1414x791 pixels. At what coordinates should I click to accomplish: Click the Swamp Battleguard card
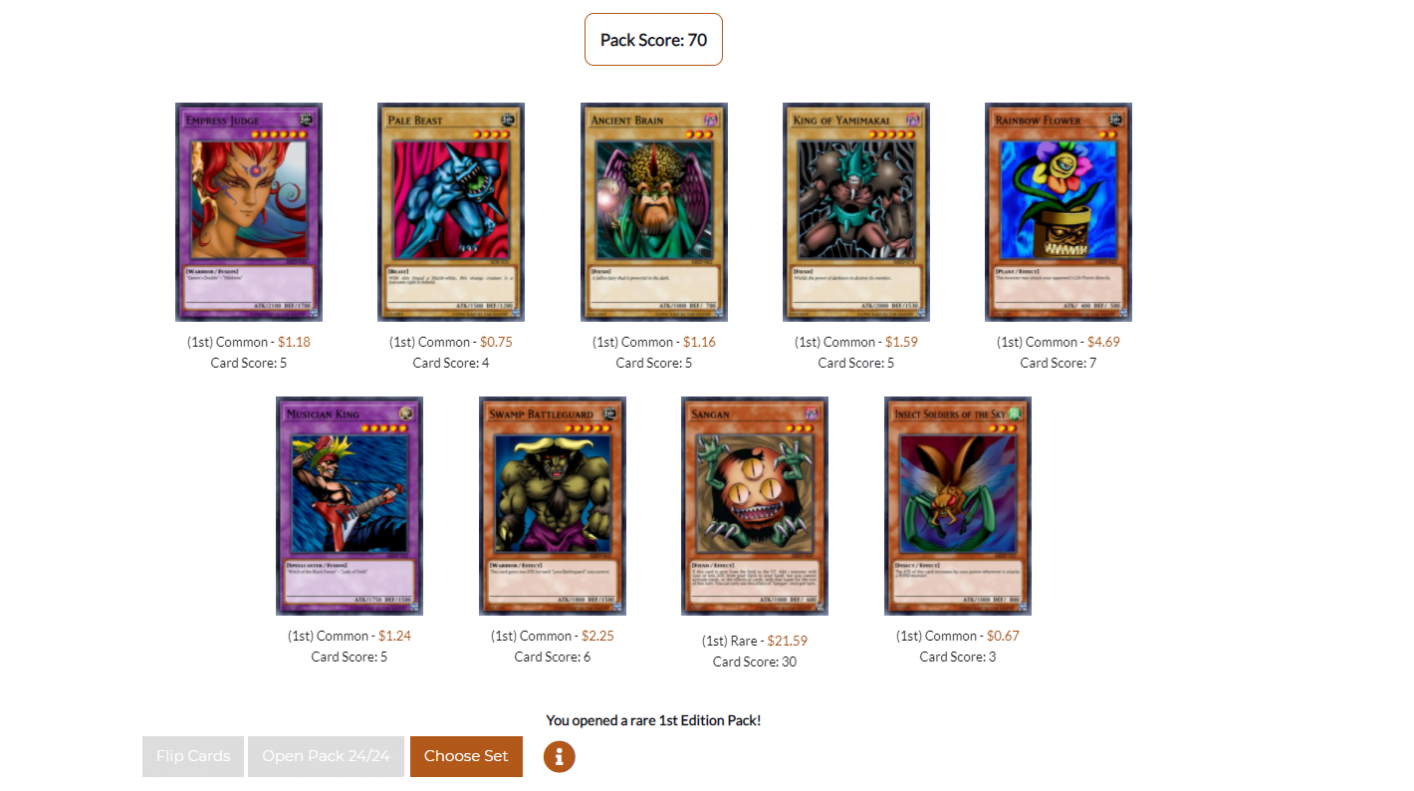[552, 506]
